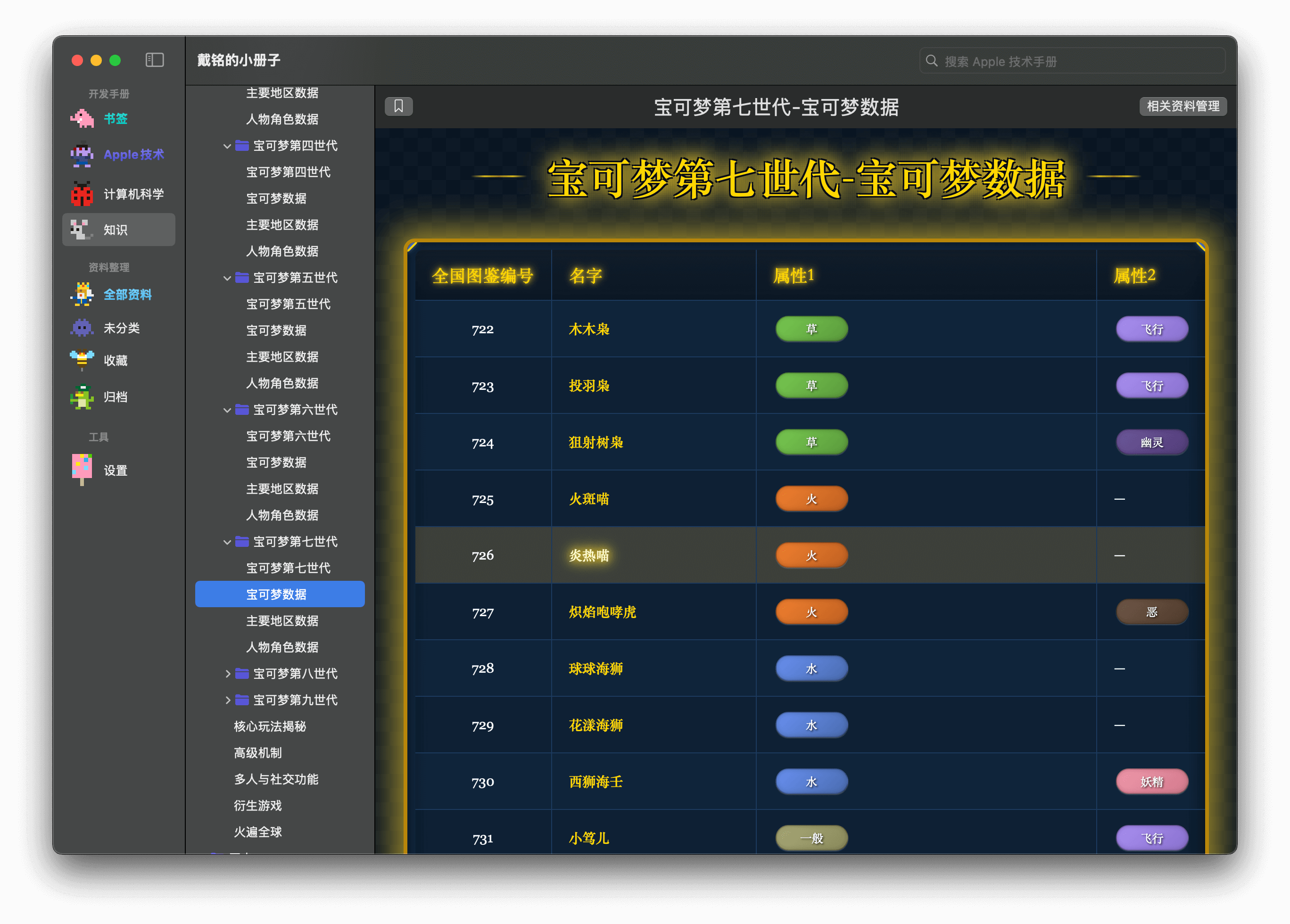Collapse the 宝可梦第五世代 folder

tap(227, 278)
